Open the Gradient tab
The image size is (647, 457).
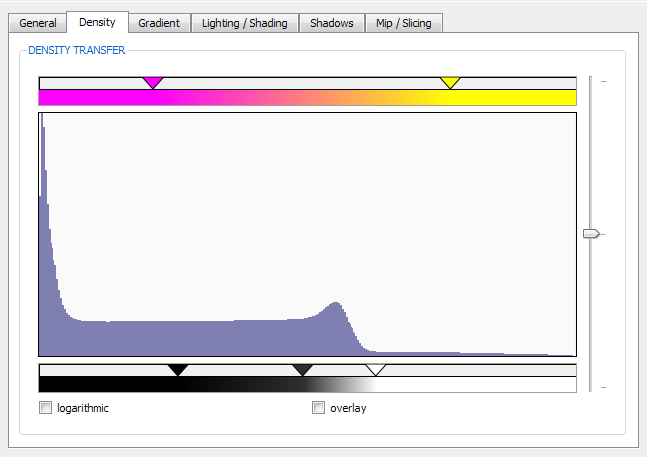pyautogui.click(x=159, y=23)
